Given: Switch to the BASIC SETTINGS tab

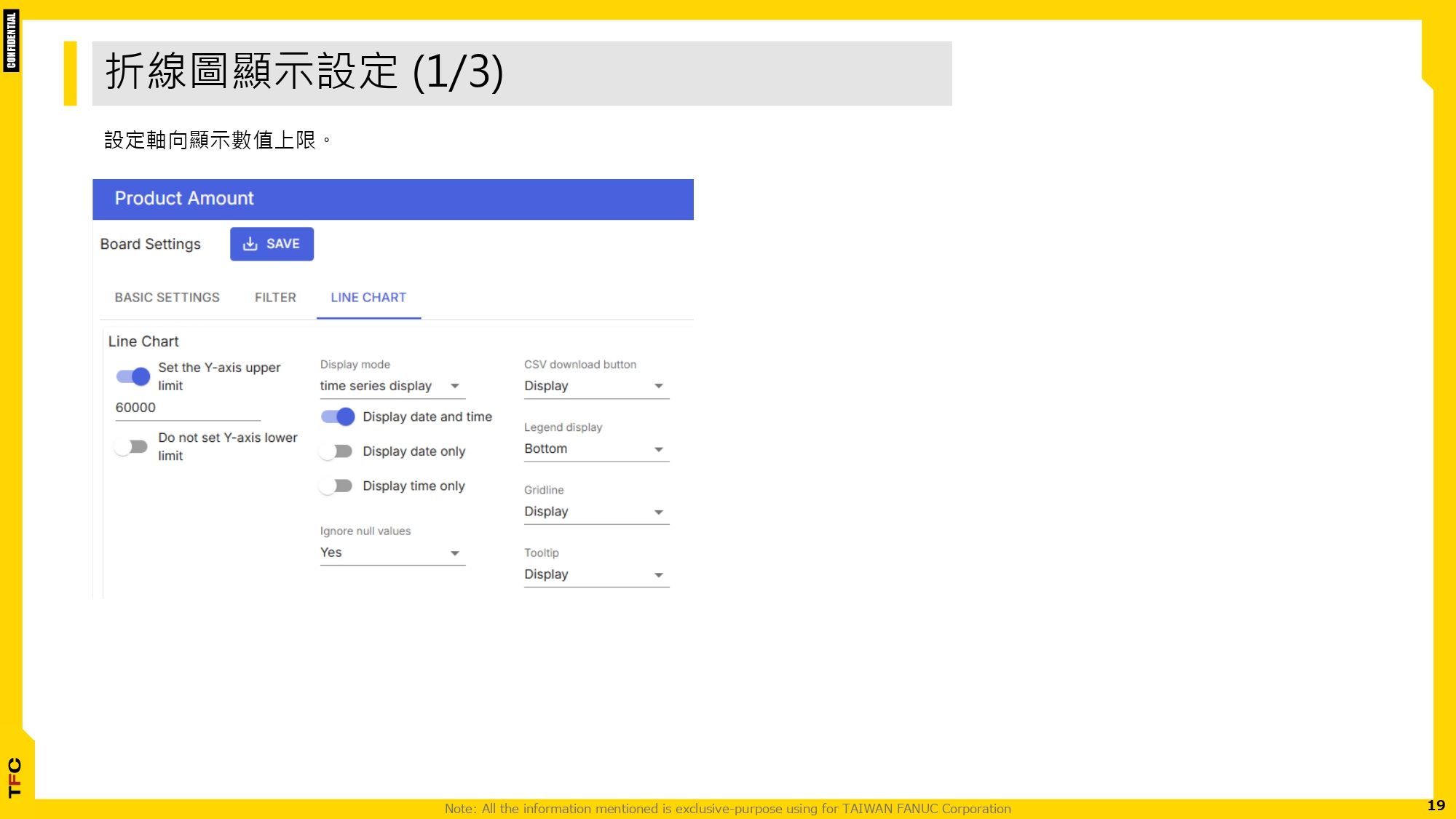Looking at the screenshot, I should (x=166, y=297).
